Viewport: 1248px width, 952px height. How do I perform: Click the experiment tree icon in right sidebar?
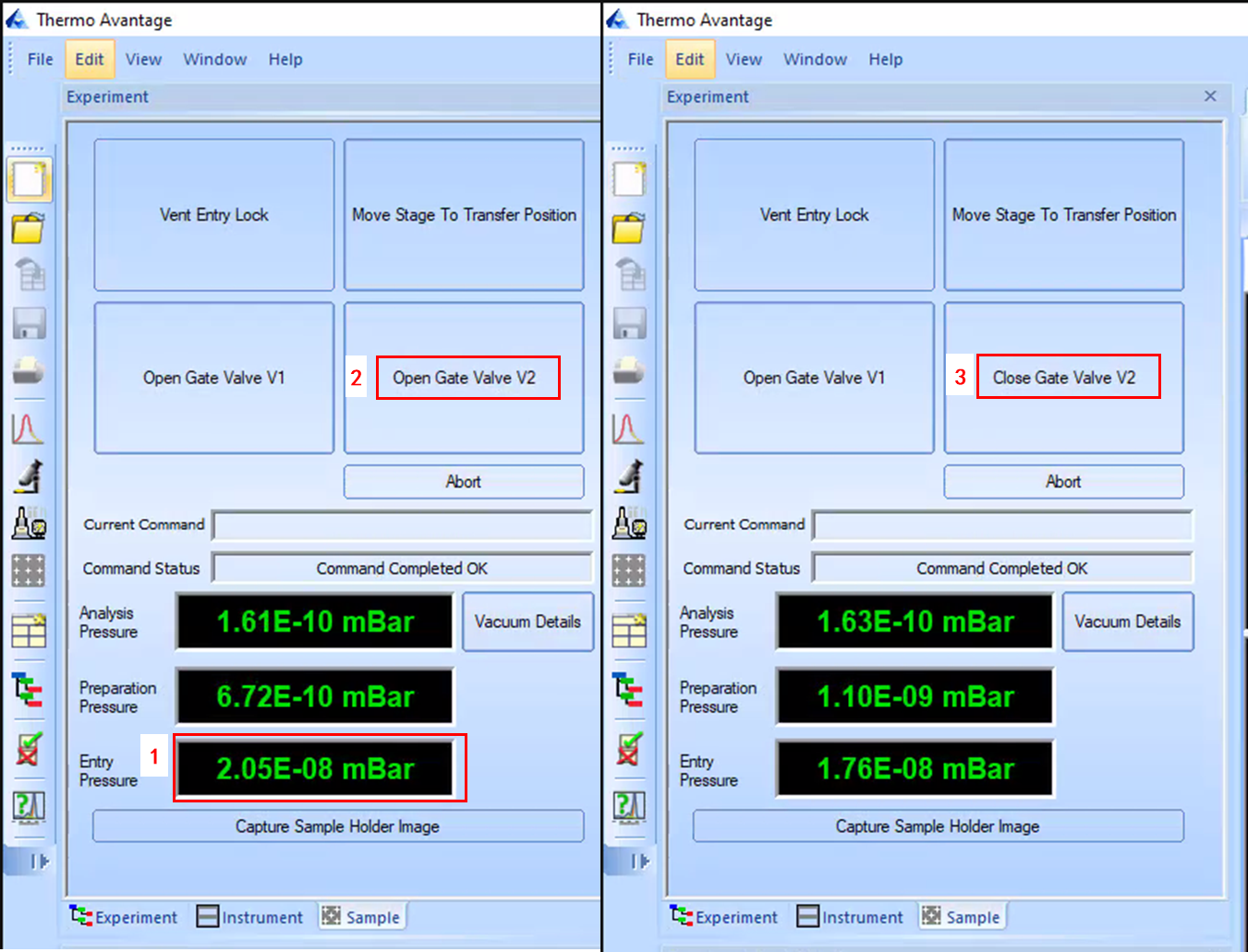629,689
